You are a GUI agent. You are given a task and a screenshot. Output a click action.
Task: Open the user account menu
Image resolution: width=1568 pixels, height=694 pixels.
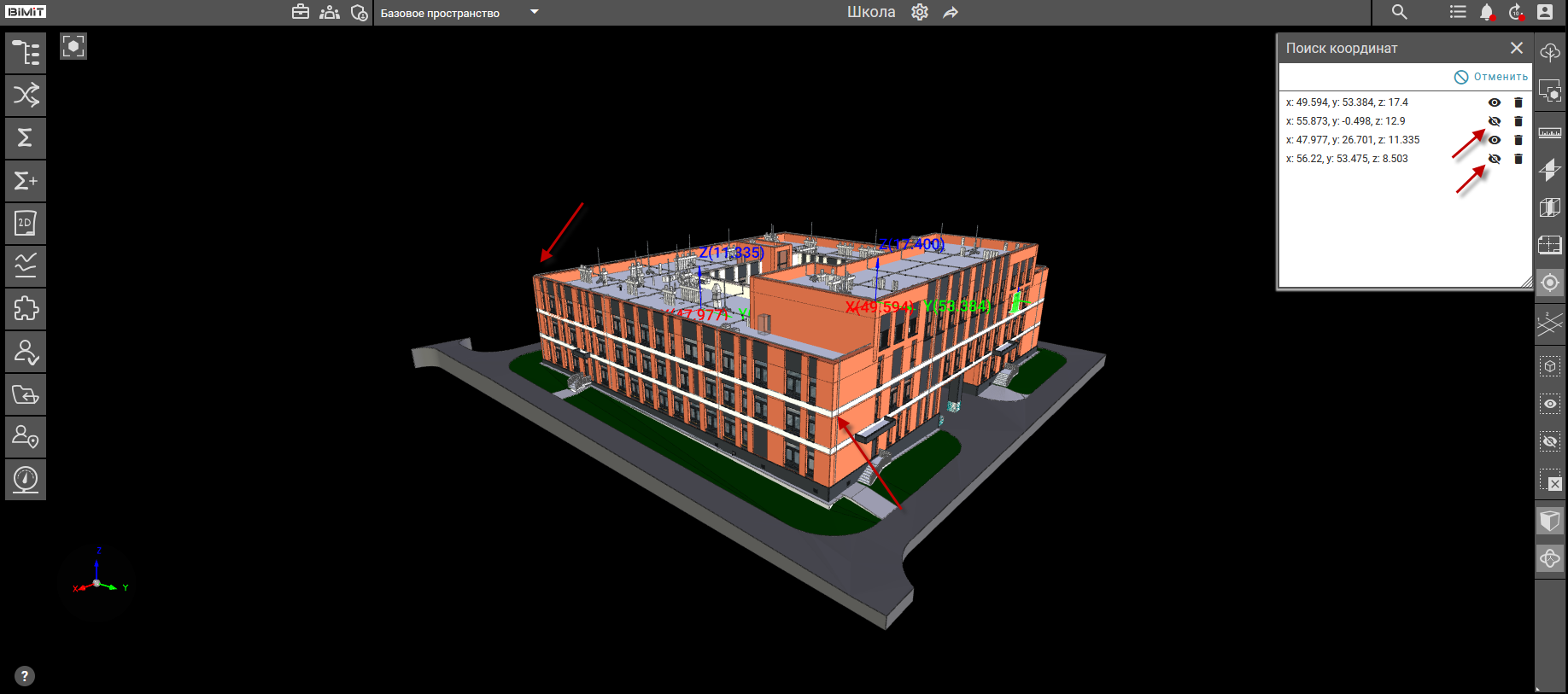point(1545,12)
